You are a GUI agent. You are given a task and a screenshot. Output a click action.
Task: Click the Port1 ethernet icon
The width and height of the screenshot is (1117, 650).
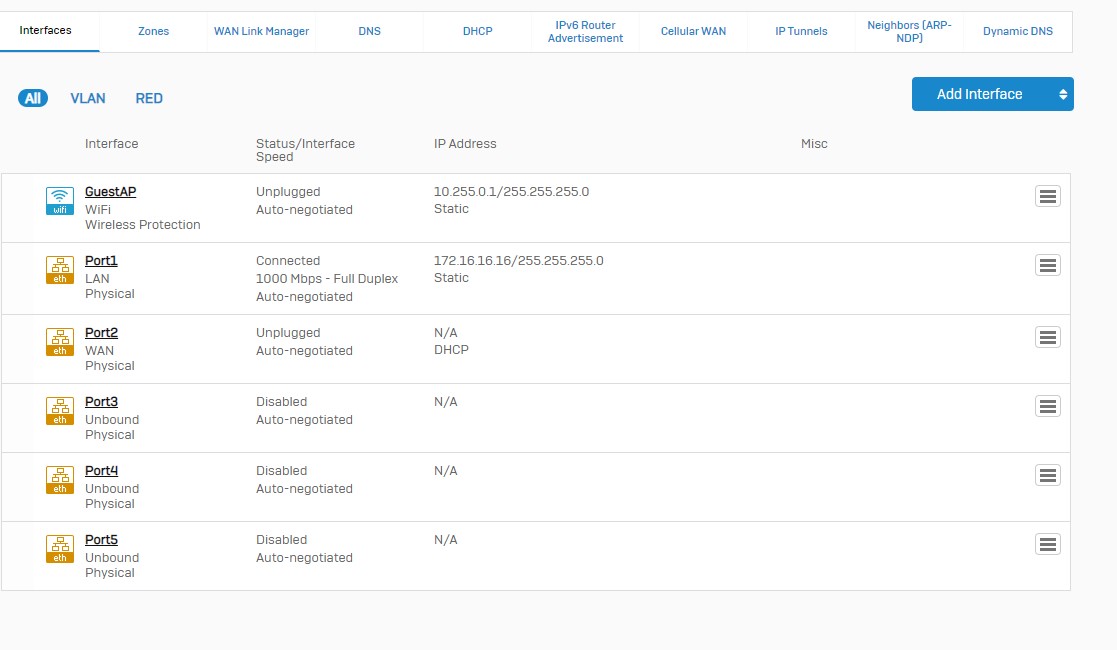point(60,270)
